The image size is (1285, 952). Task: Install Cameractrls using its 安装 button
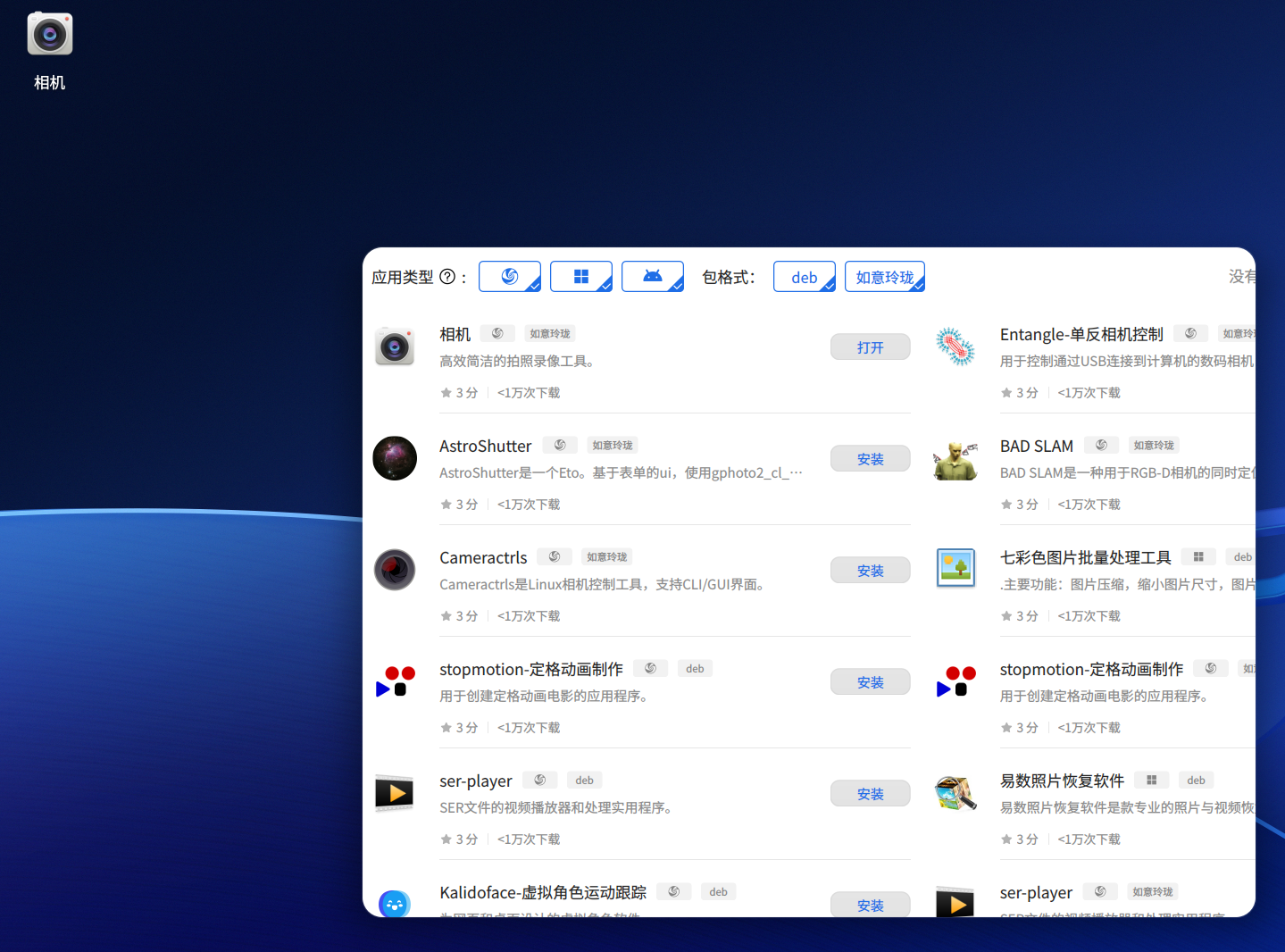(870, 570)
